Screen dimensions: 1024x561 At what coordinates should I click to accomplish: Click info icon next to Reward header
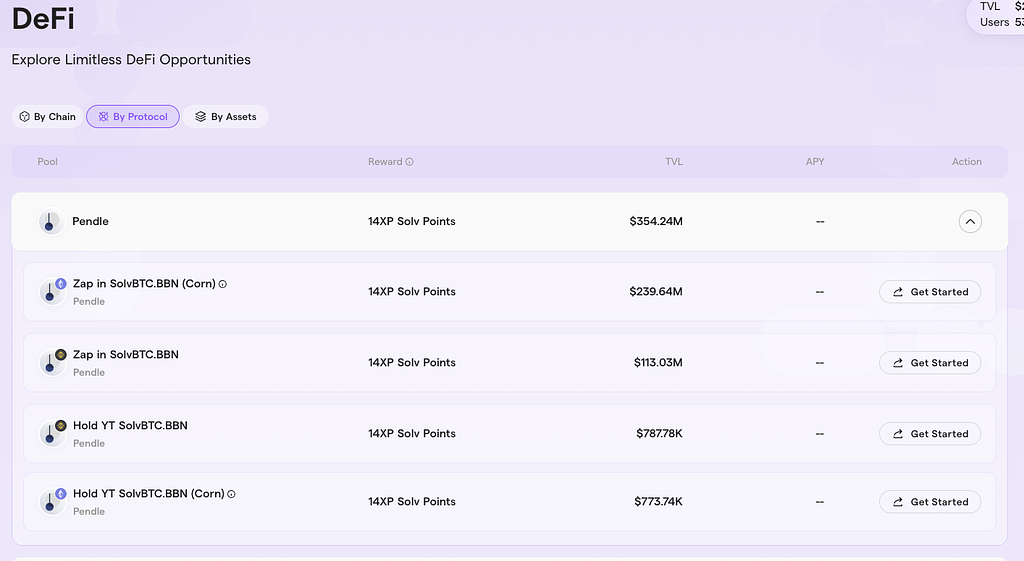pyautogui.click(x=410, y=162)
